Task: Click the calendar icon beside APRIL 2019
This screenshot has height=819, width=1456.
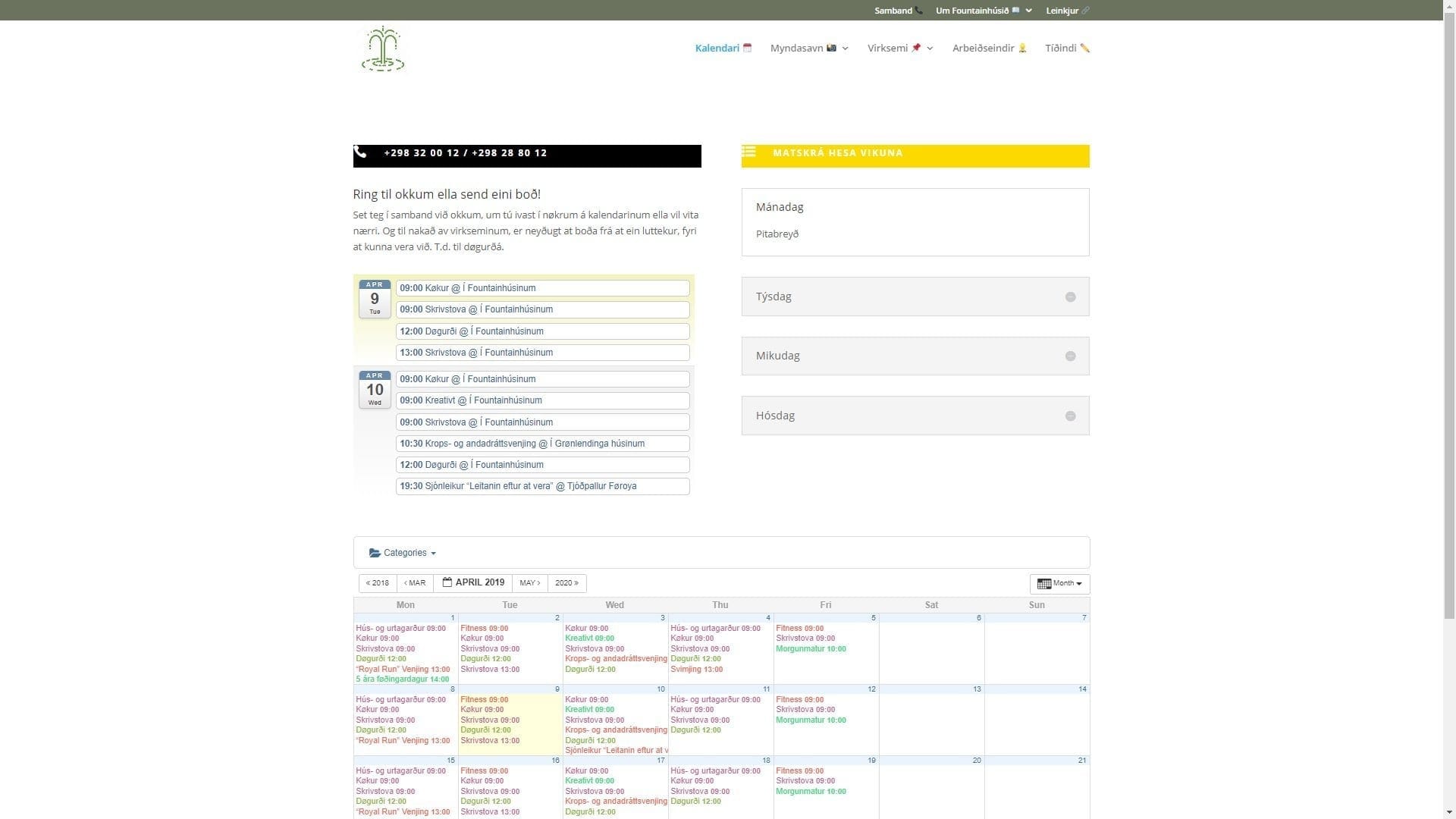Action: [447, 582]
